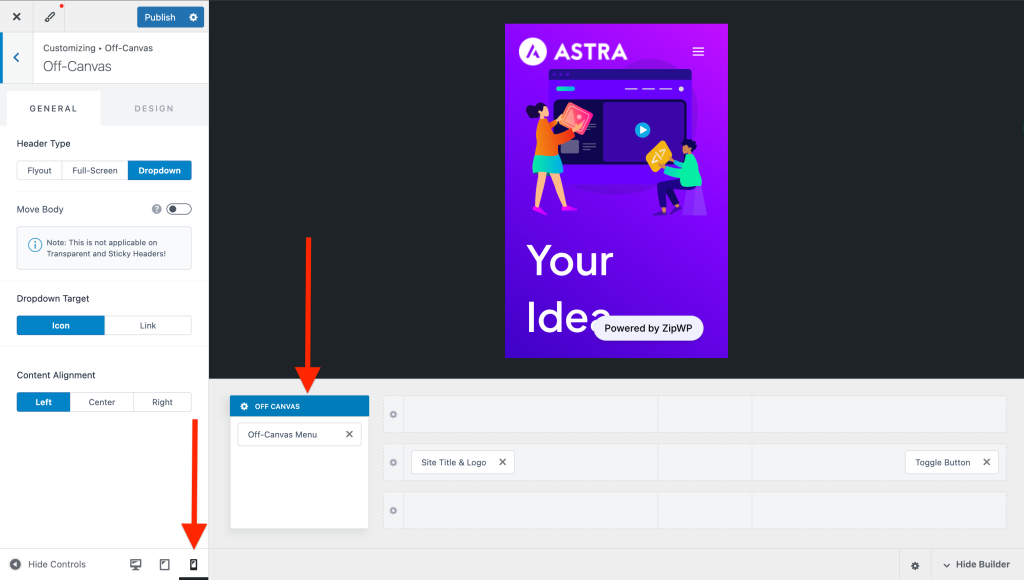Click the Move Body help question icon
This screenshot has width=1024, height=580.
coord(156,209)
